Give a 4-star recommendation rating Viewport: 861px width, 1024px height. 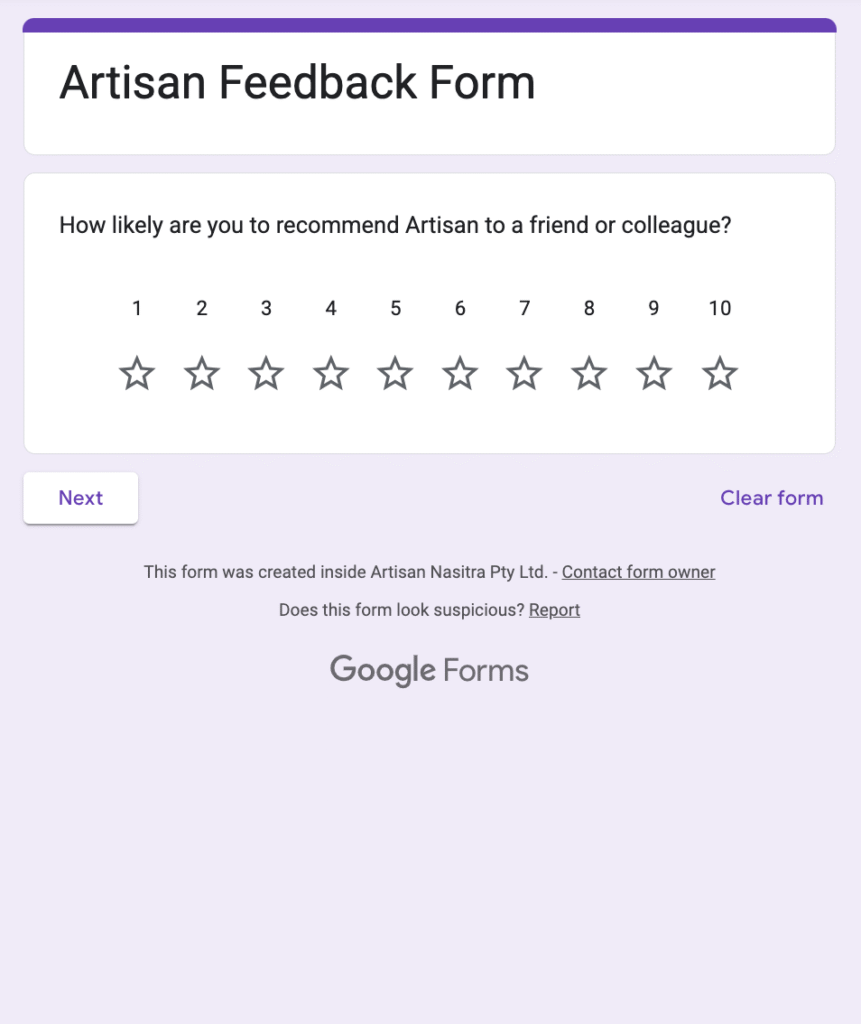[x=331, y=374]
